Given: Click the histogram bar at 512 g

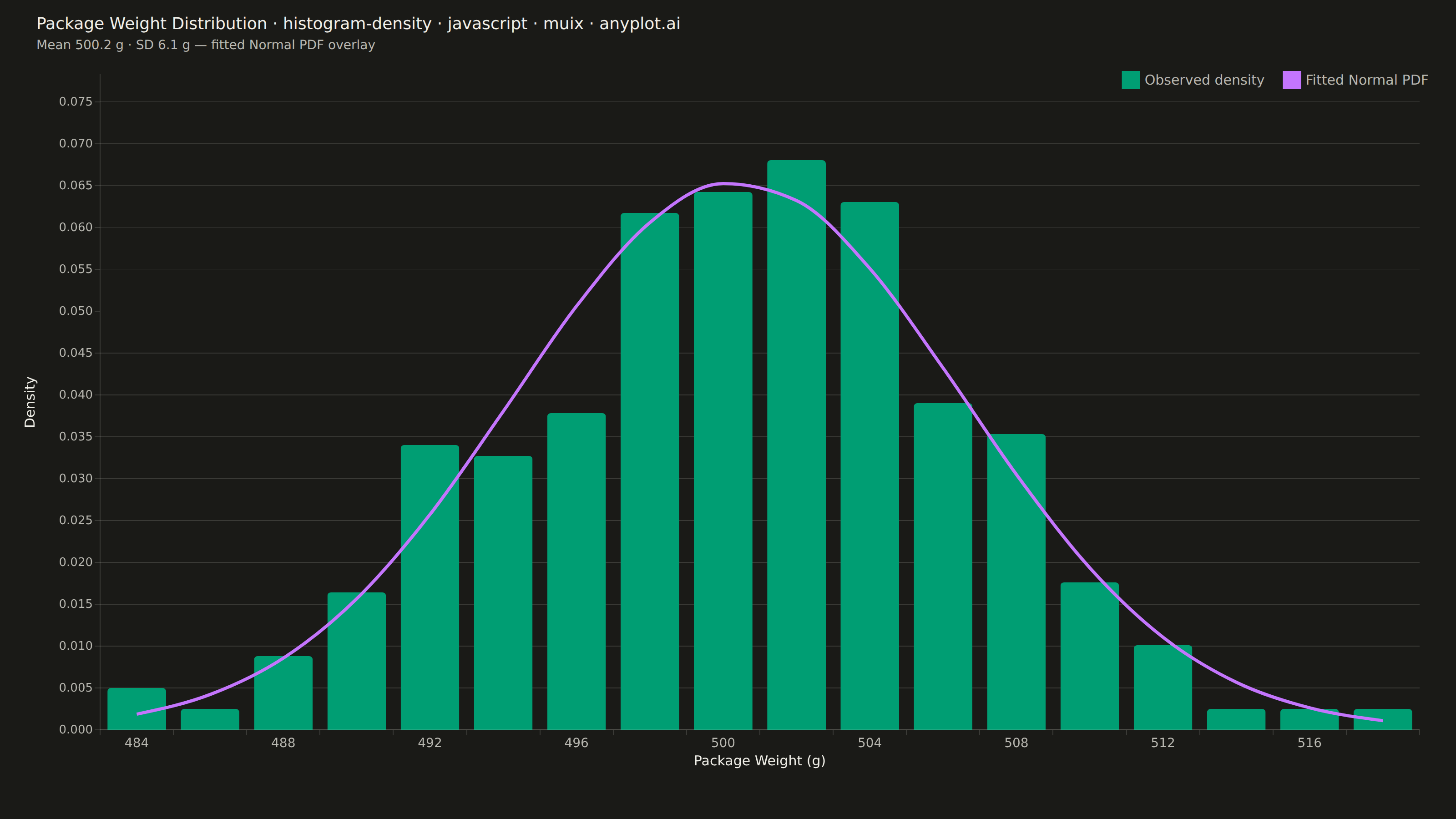Looking at the screenshot, I should (x=1163, y=688).
